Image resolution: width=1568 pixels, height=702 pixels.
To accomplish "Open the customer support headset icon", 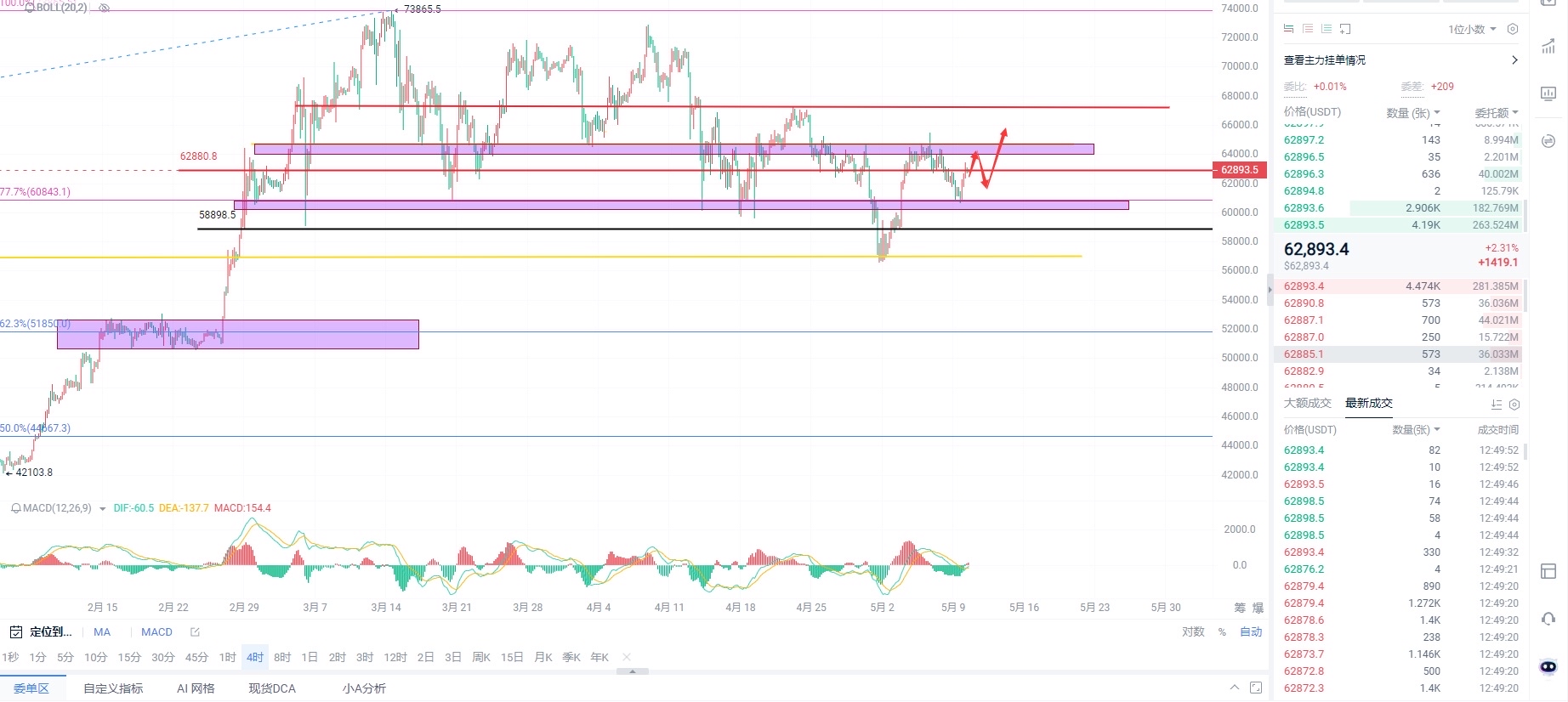I will (x=1548, y=619).
